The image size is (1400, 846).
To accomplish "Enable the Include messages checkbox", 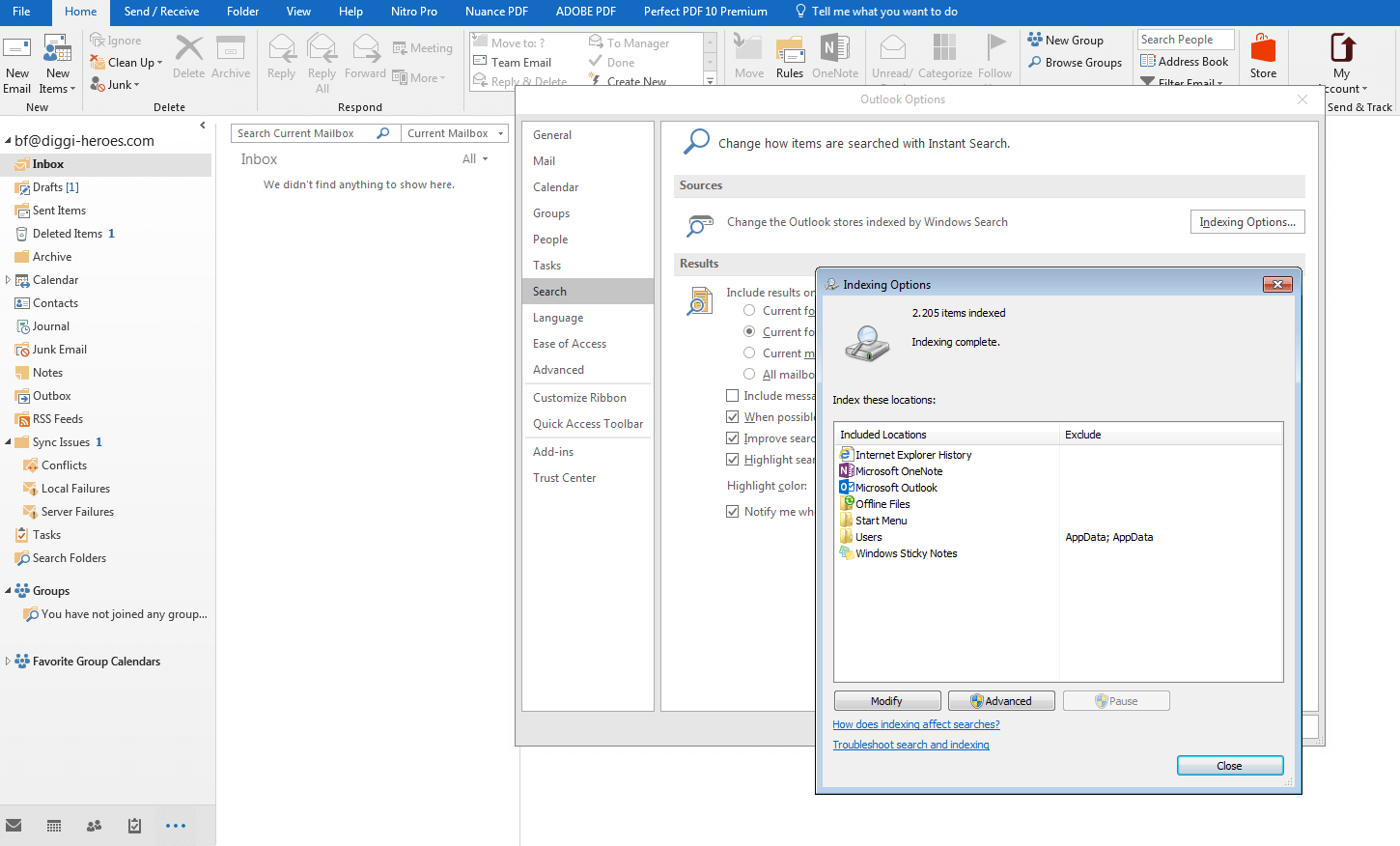I will click(x=732, y=395).
